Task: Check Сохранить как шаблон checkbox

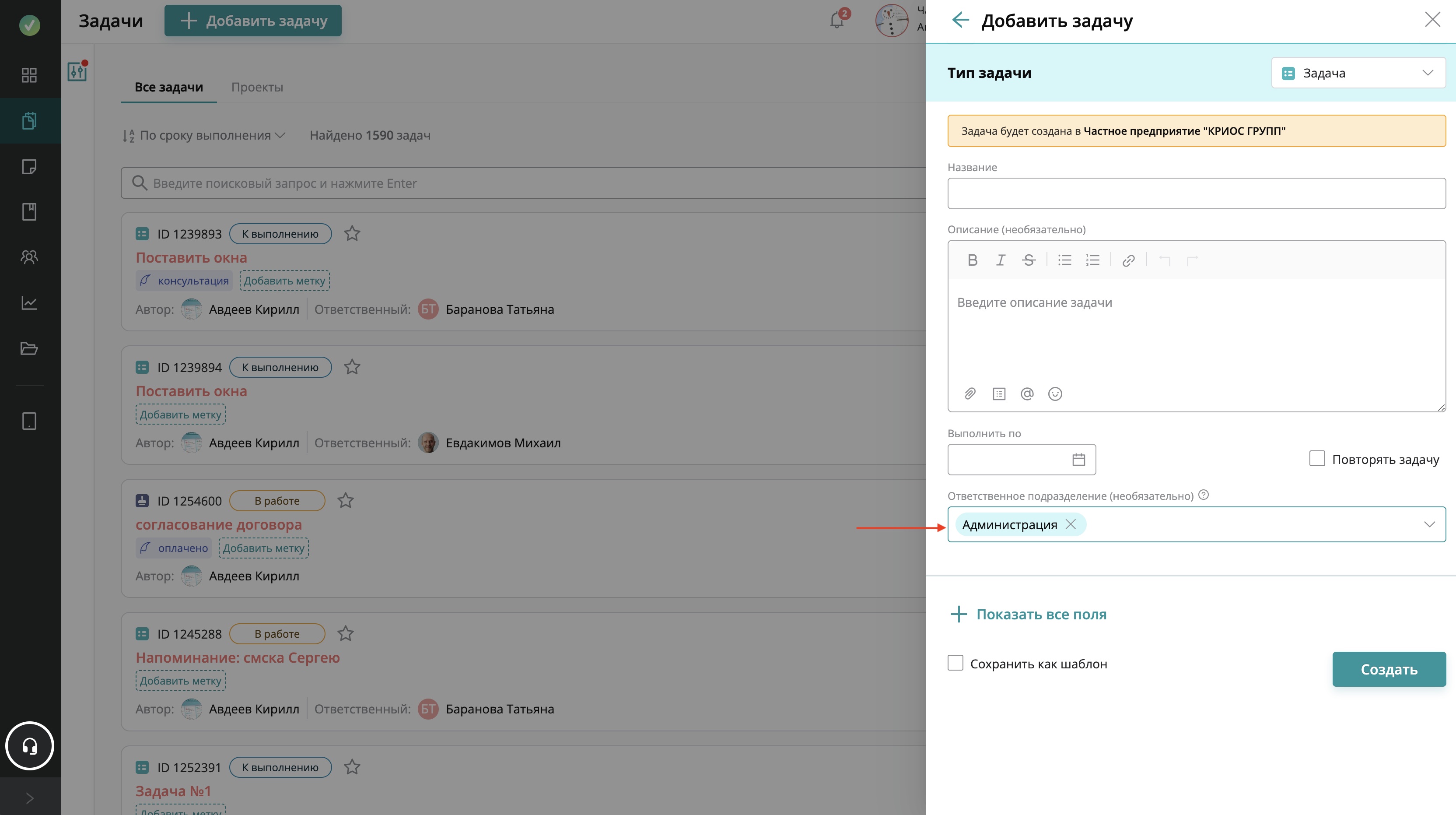Action: click(955, 663)
